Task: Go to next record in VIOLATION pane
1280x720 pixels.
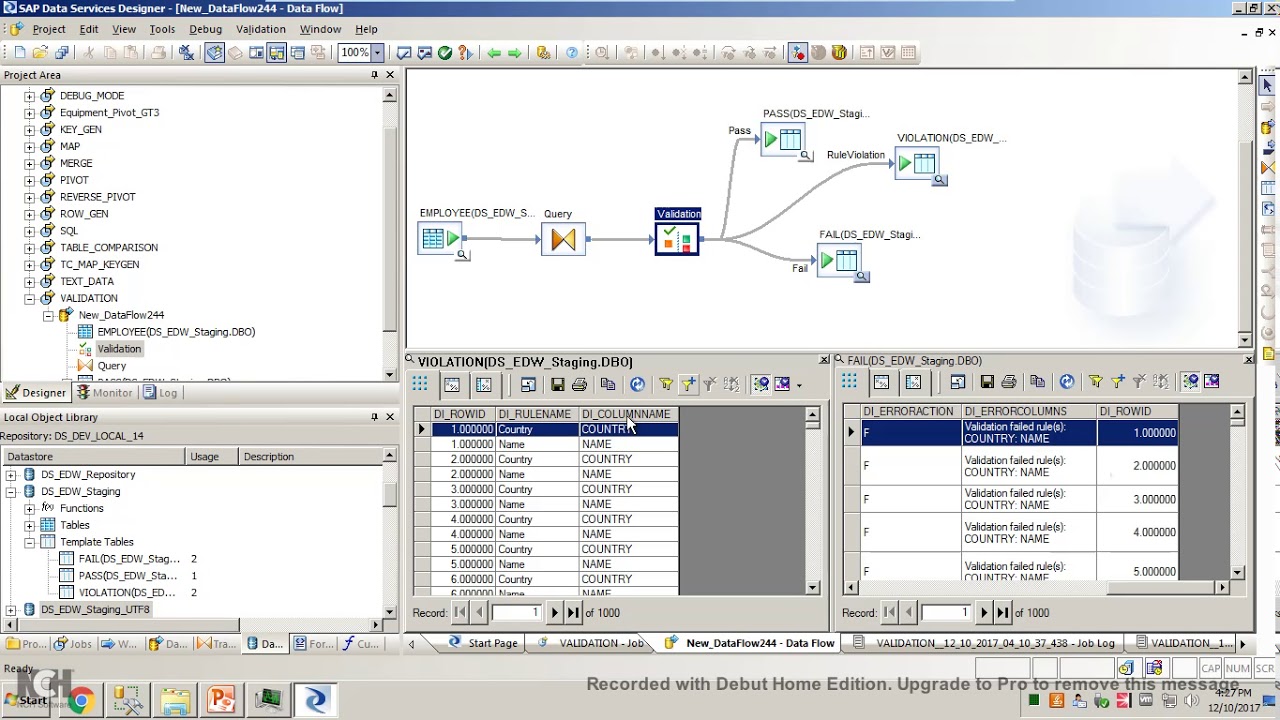Action: (554, 613)
